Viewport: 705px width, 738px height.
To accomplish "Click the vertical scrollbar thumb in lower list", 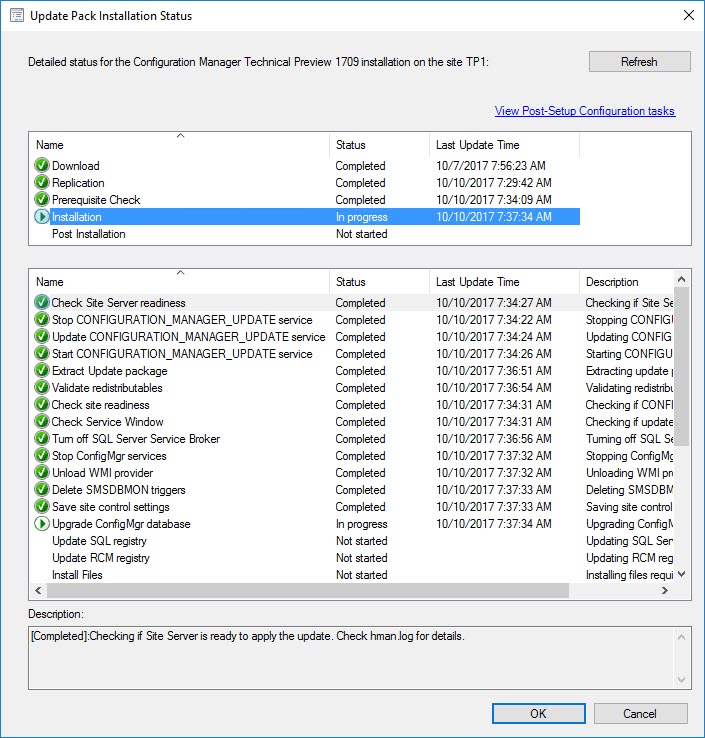I will coord(681,366).
